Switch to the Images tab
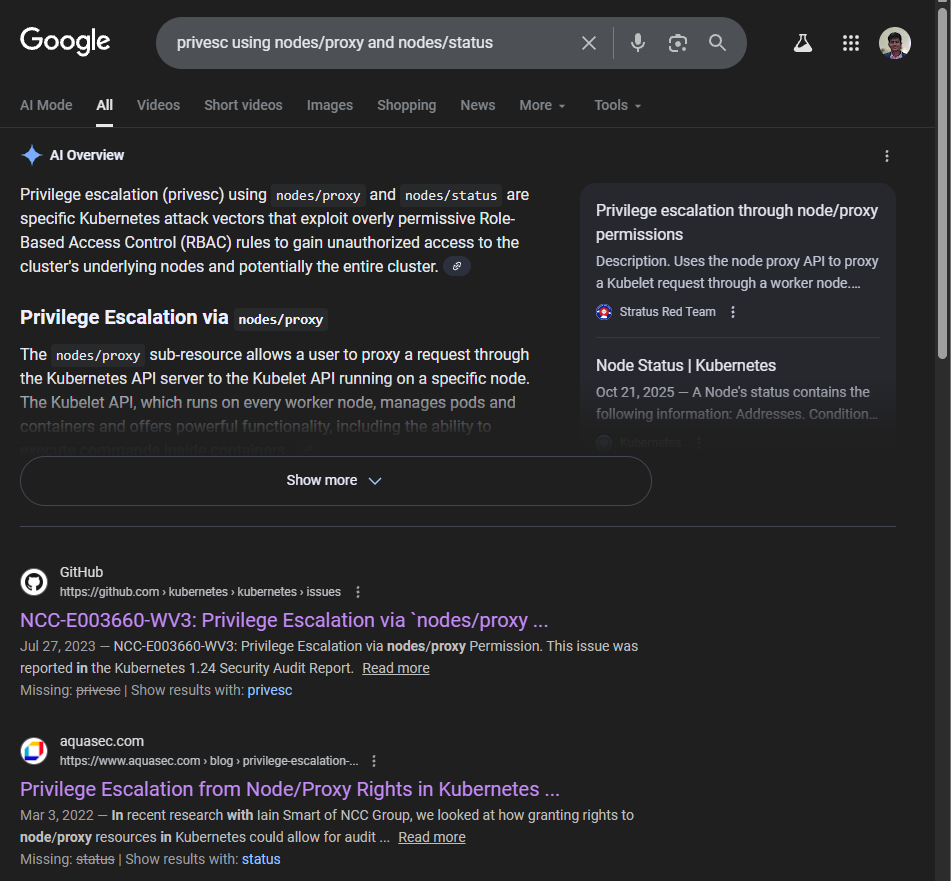Screen dimensions: 951x881 (329, 105)
